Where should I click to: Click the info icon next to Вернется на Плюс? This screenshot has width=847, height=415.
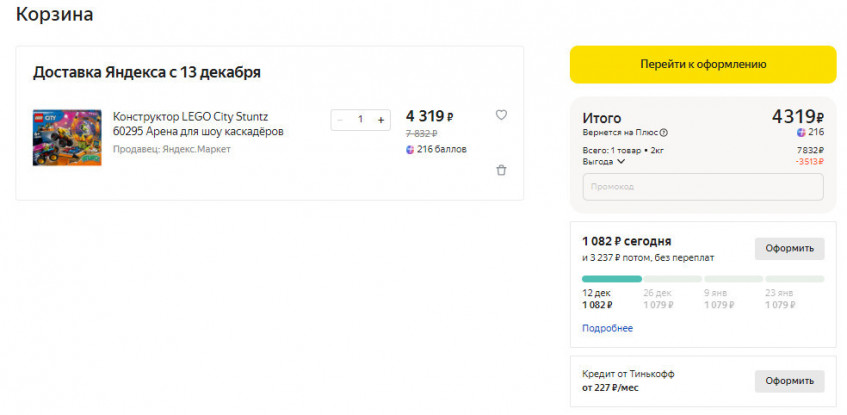click(x=664, y=133)
